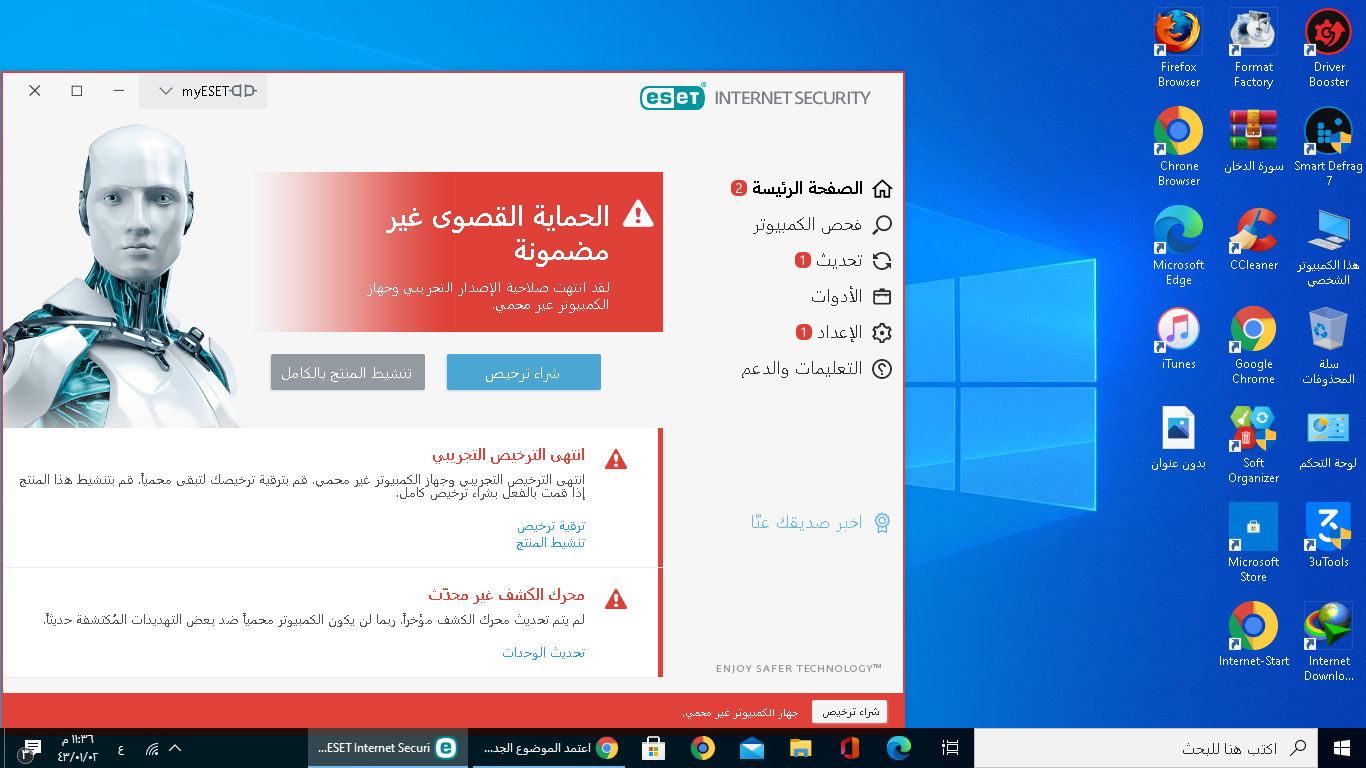Viewport: 1366px width, 768px height.
Task: Open the WinRAR archive سورة الدخان icon
Action: point(1253,140)
